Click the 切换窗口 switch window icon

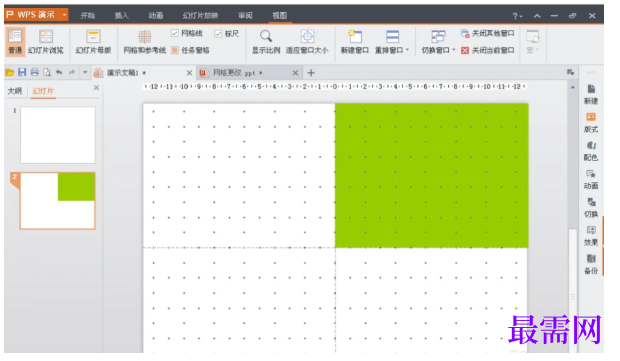pos(438,36)
